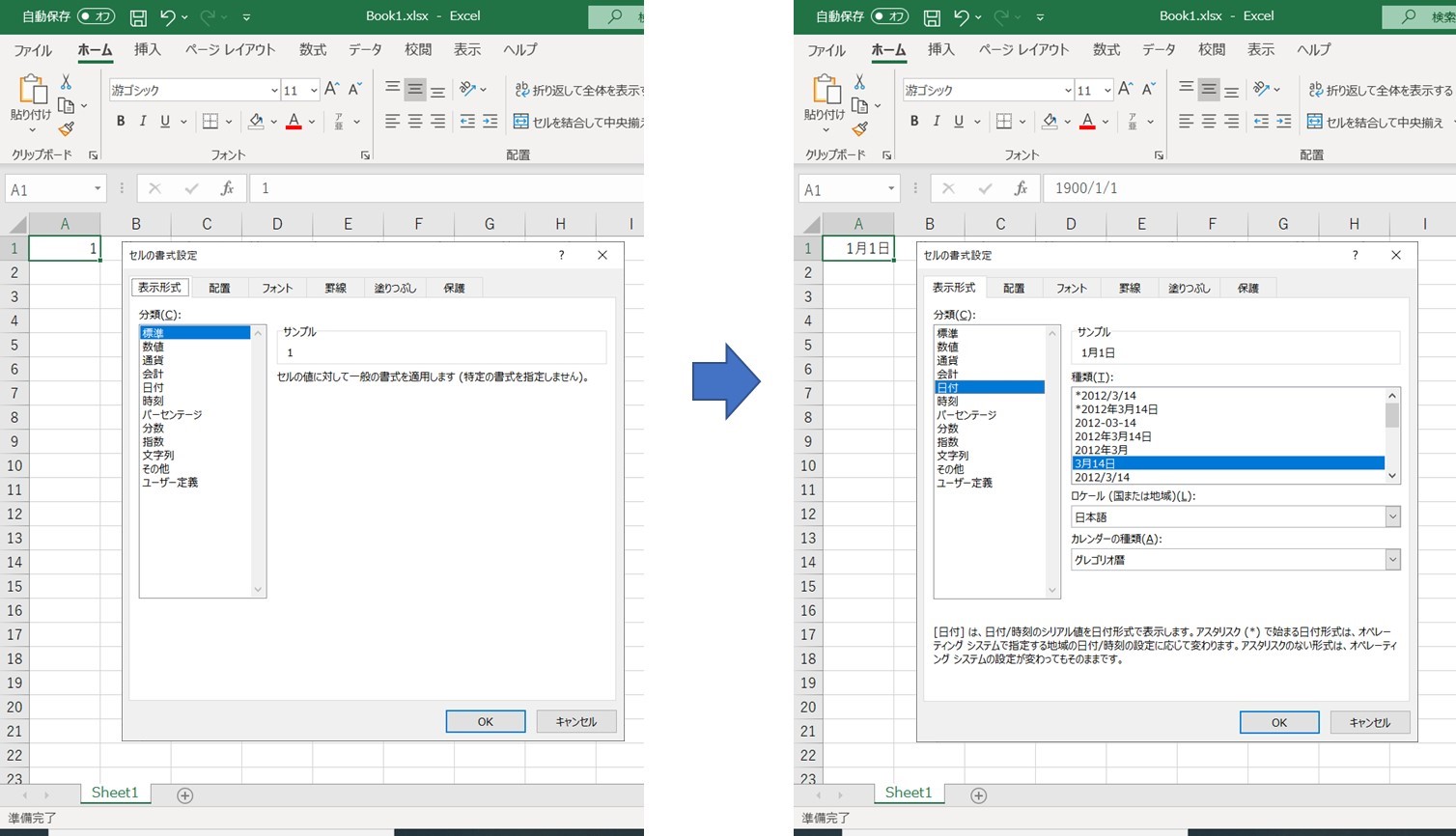Toggle 自動保存 switch in left Excel window
The width and height of the screenshot is (1456, 836).
click(96, 16)
